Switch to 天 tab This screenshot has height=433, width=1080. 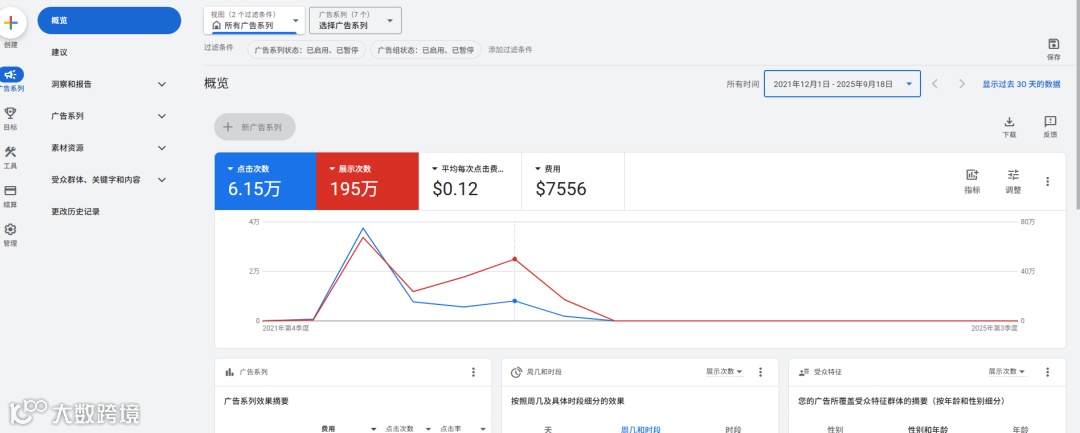[548, 429]
